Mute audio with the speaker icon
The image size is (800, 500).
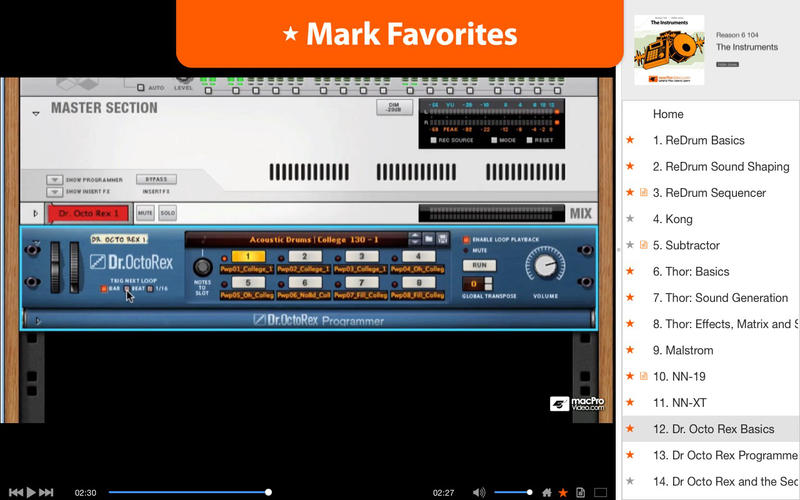(479, 492)
